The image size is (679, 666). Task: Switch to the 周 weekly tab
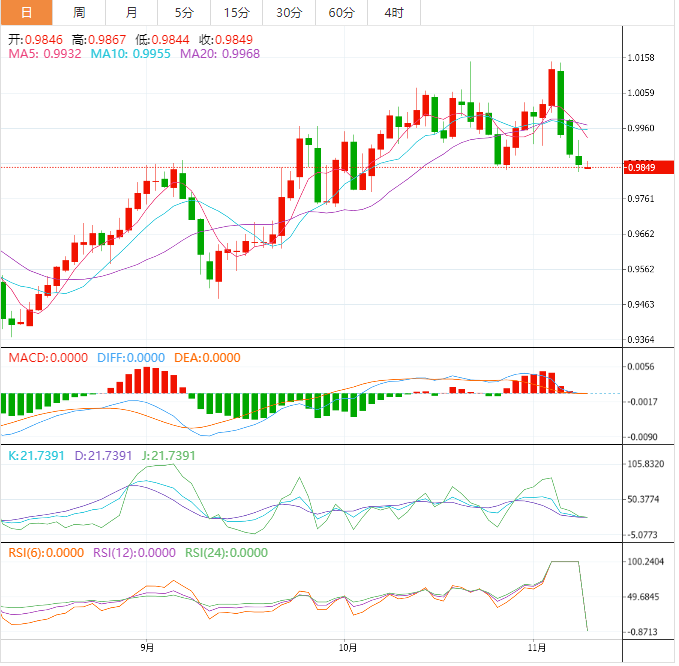pyautogui.click(x=79, y=13)
